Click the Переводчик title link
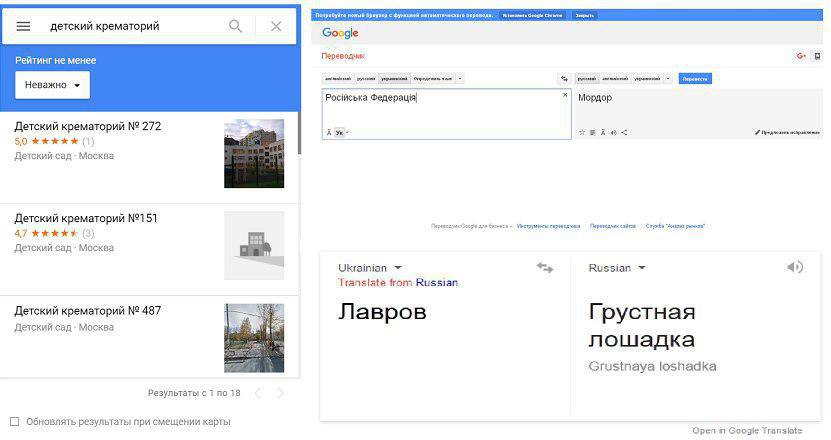This screenshot has height=440, width=831. click(343, 56)
